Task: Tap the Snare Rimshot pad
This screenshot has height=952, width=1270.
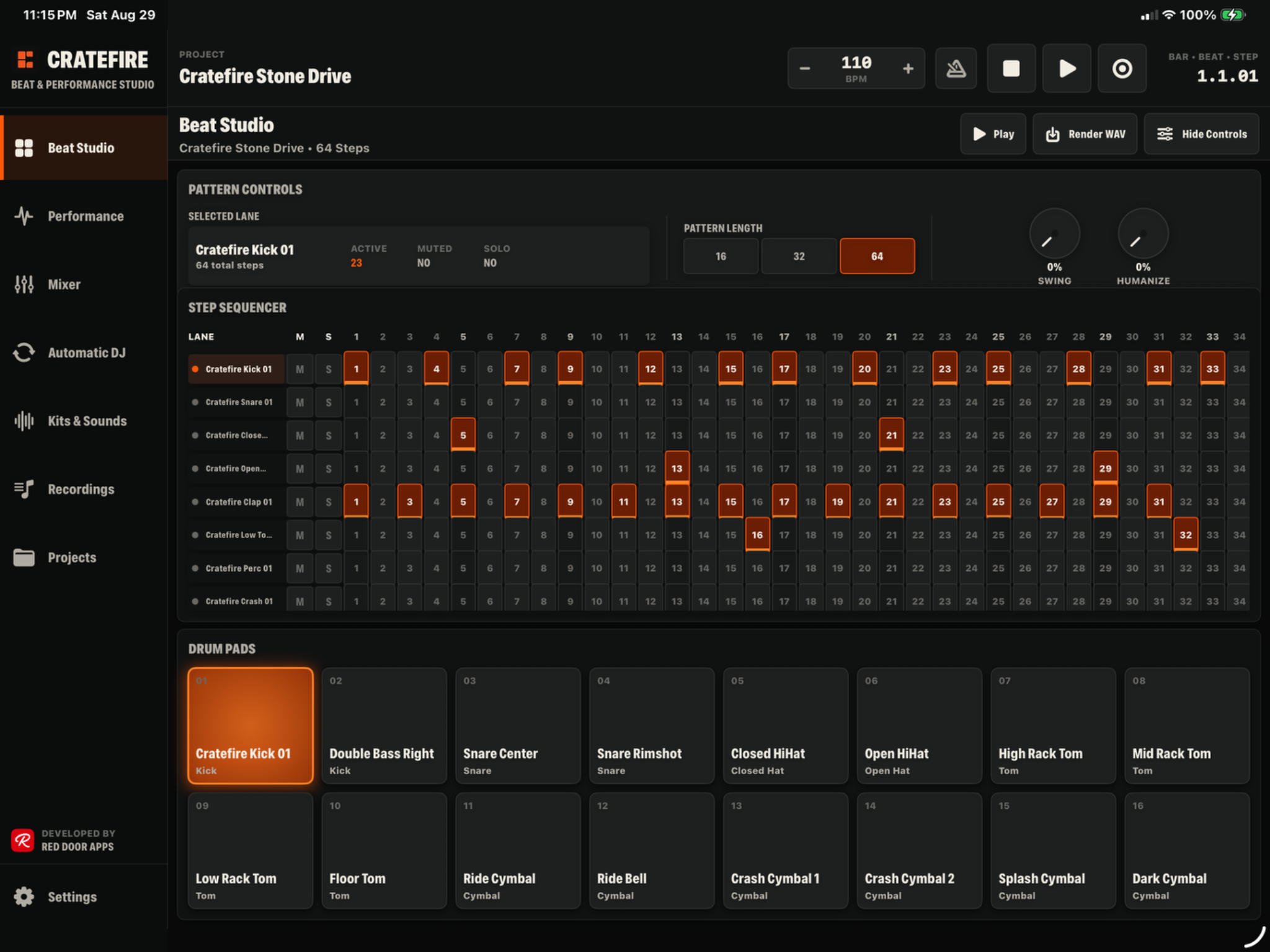Action: [x=652, y=726]
